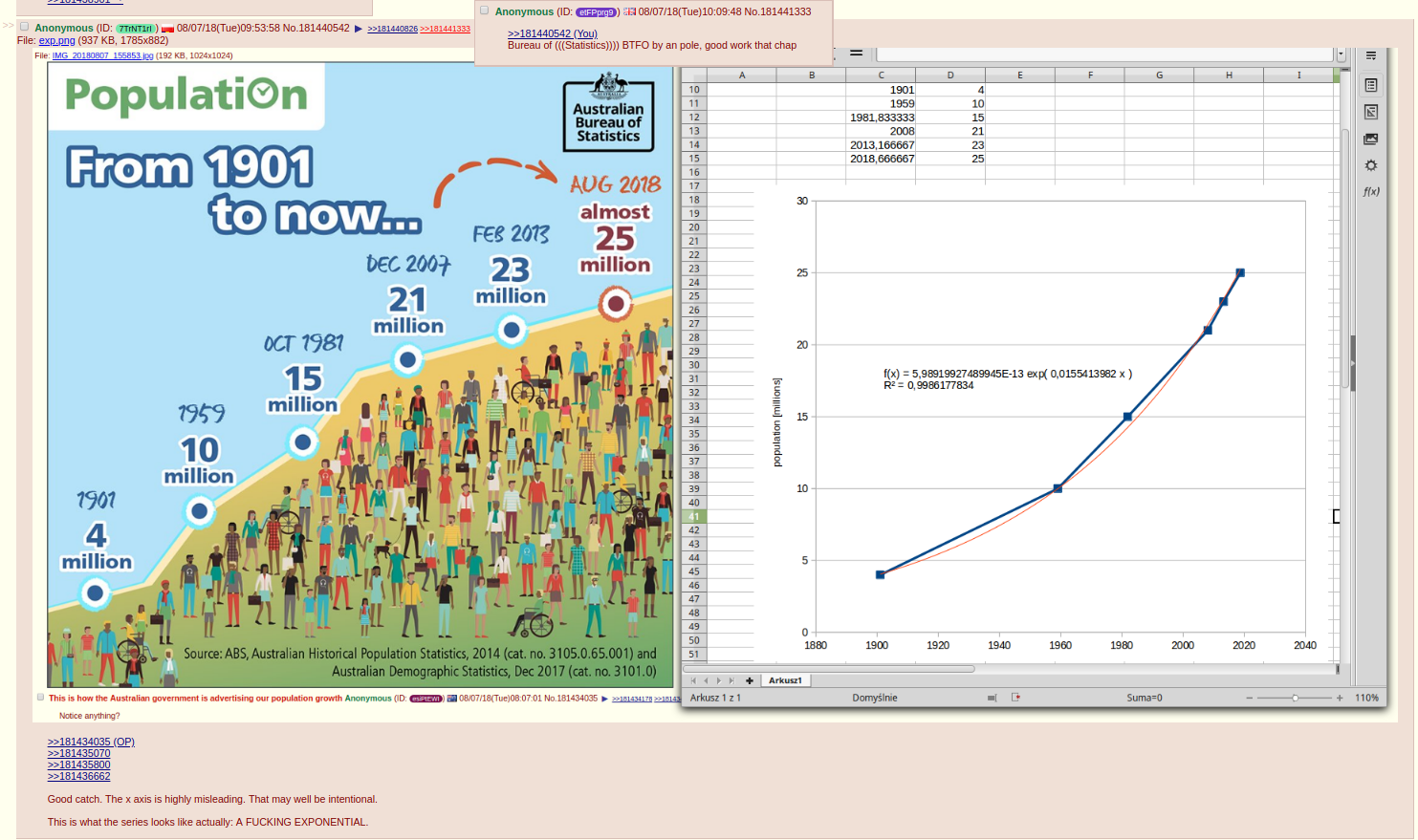This screenshot has height=840, width=1418.
Task: Select column C header
Action: [x=881, y=75]
